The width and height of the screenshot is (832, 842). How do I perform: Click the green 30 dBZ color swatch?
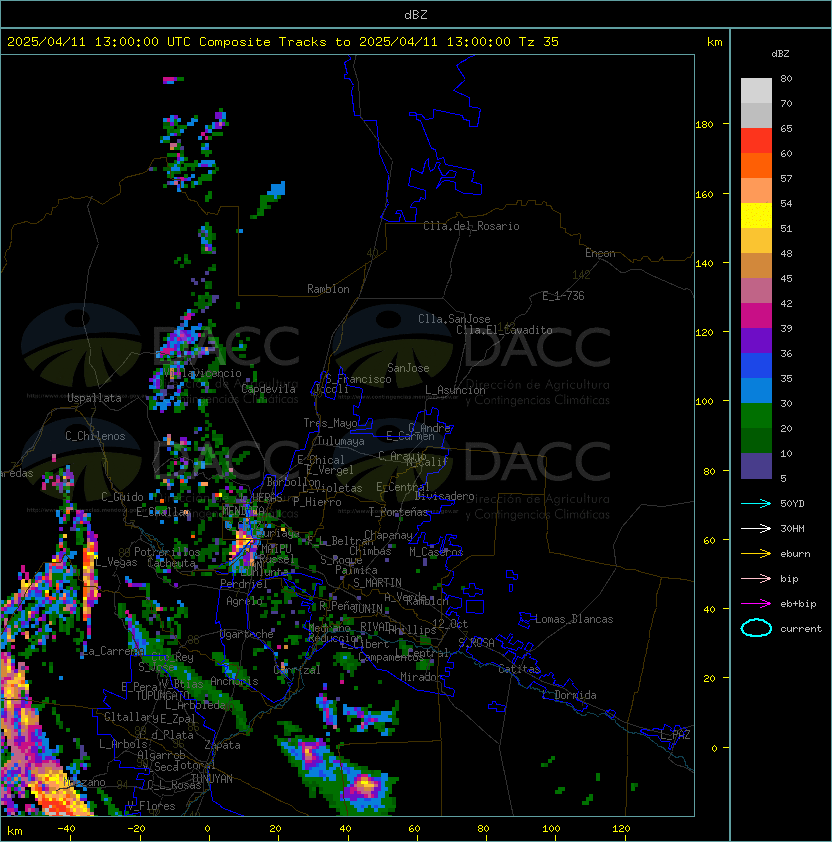pyautogui.click(x=756, y=415)
